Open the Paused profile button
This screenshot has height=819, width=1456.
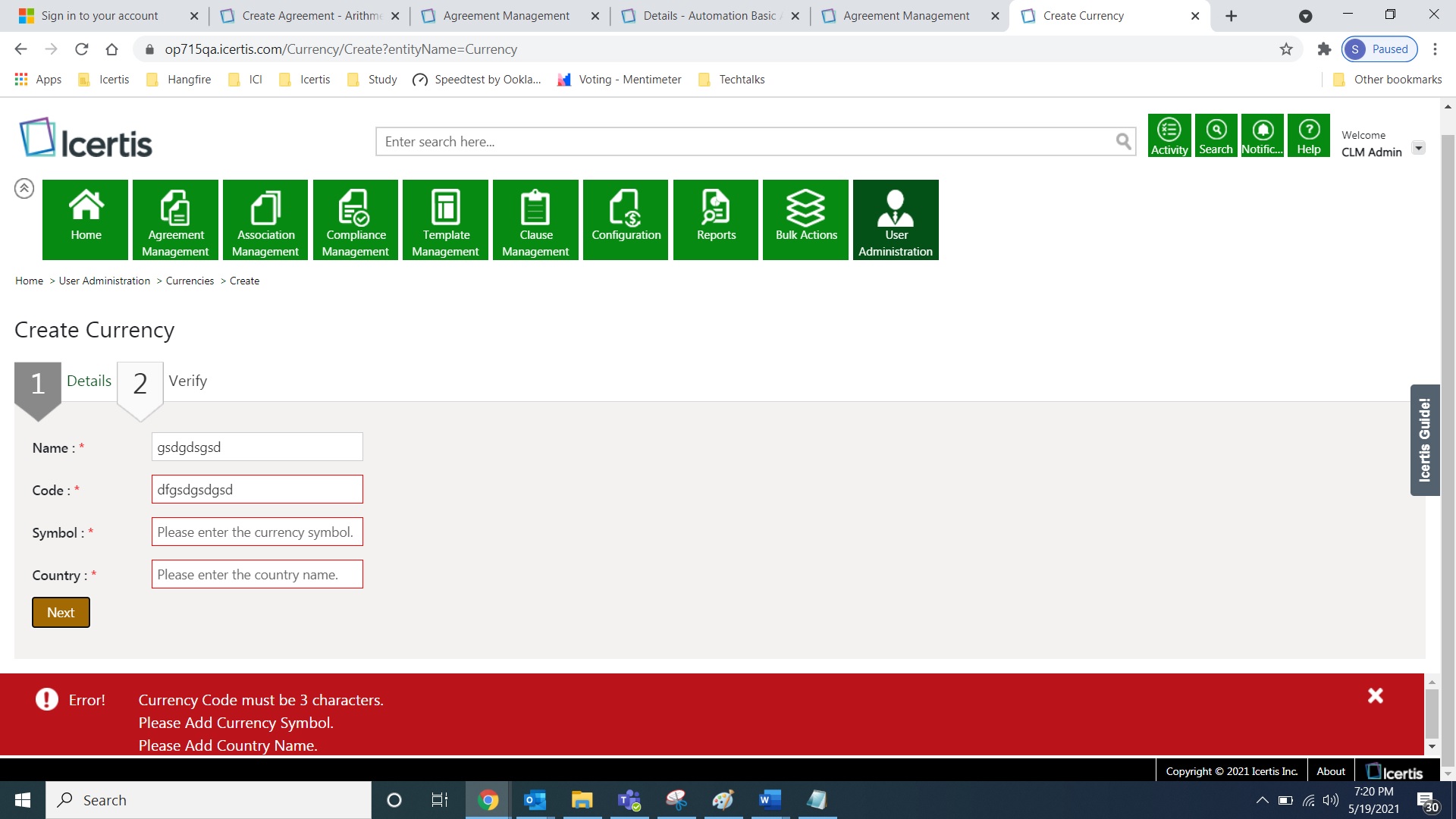(1379, 49)
